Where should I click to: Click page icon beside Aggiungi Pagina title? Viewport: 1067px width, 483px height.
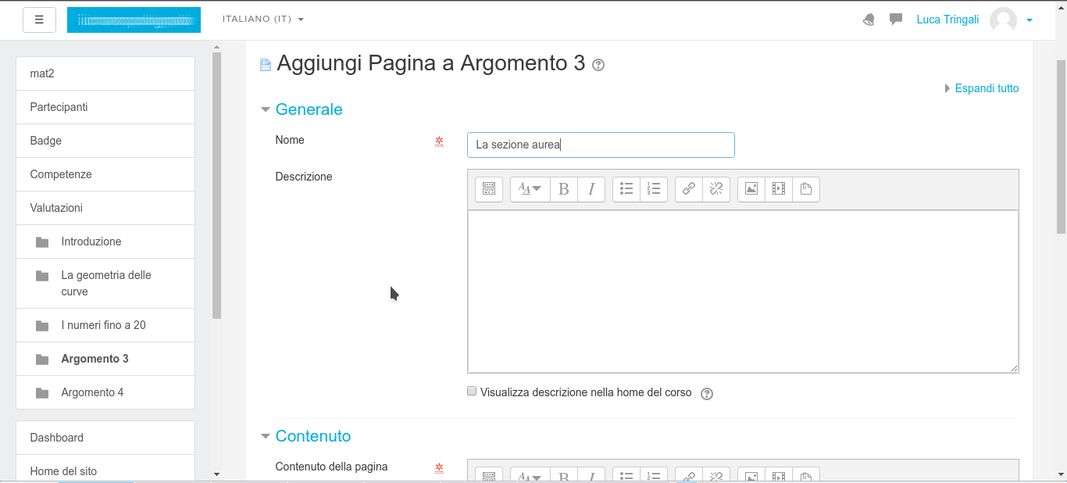tap(266, 65)
